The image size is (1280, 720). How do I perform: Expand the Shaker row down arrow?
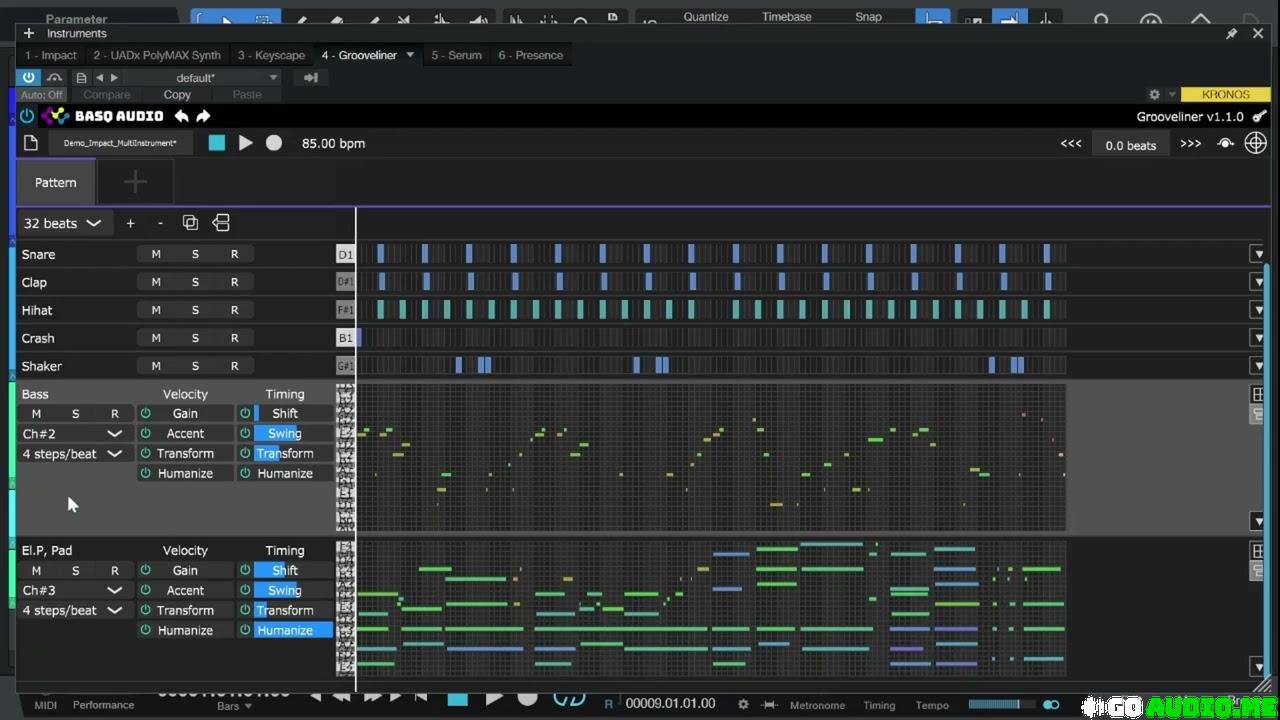[x=1259, y=366]
